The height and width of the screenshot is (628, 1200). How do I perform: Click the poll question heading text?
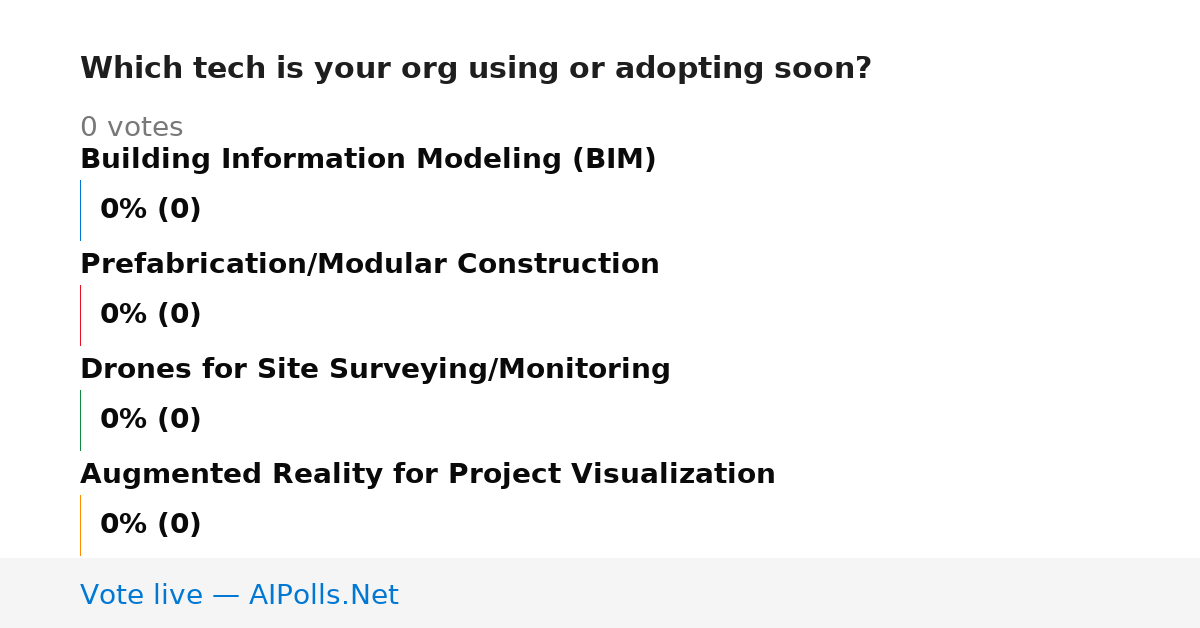pyautogui.click(x=476, y=69)
